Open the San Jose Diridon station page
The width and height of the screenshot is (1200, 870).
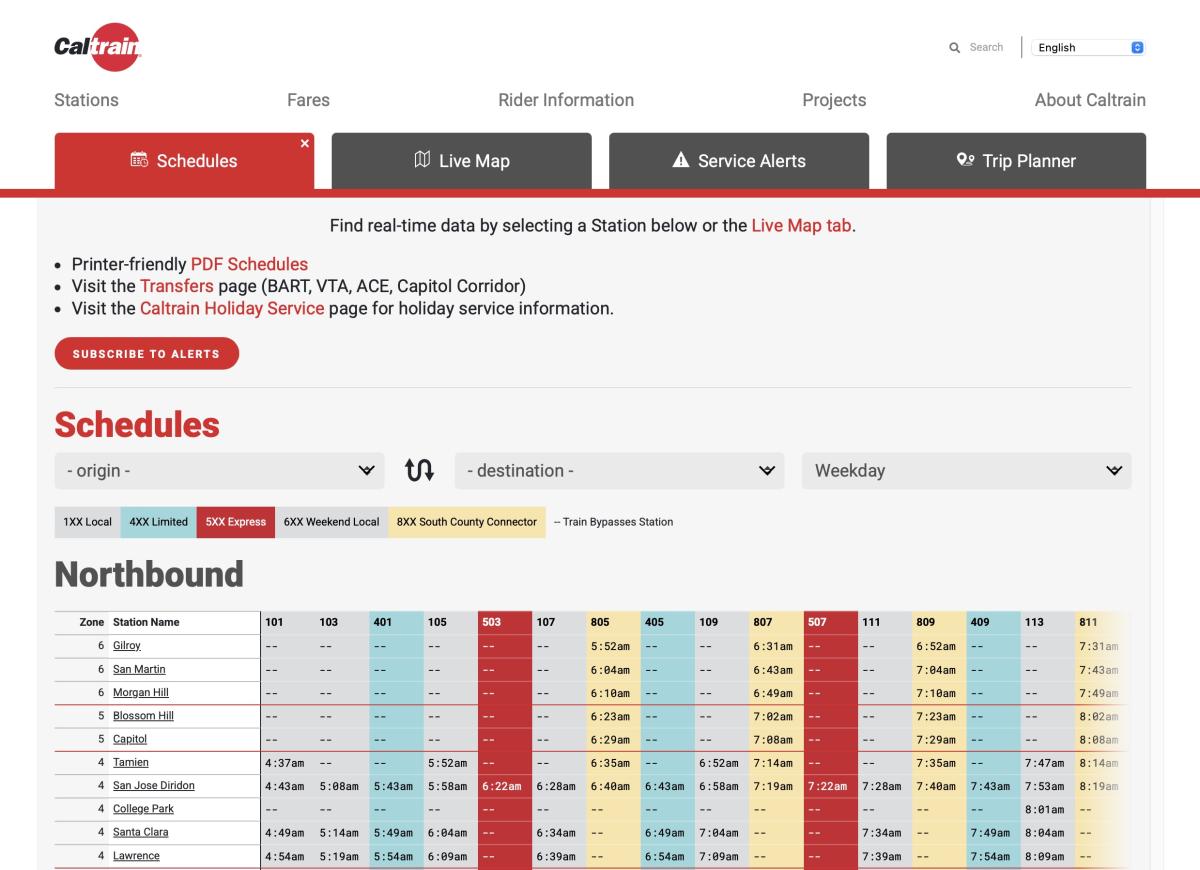tap(154, 785)
